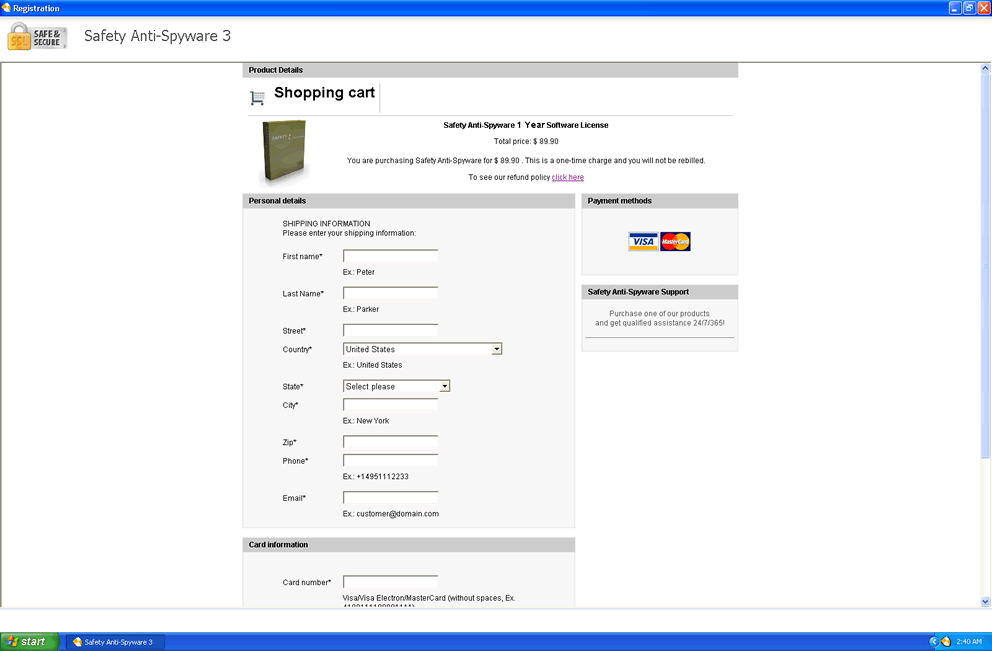
Task: Open the Windows Start menu
Action: tap(27, 642)
